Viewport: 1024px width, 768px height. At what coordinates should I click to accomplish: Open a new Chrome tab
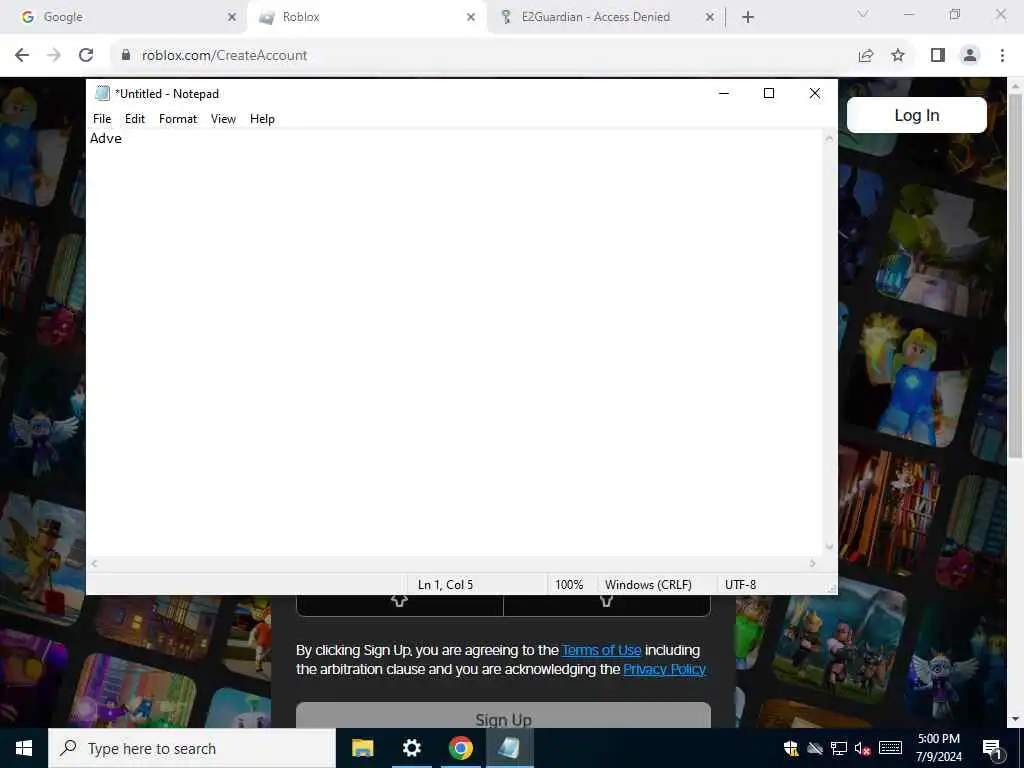748,17
